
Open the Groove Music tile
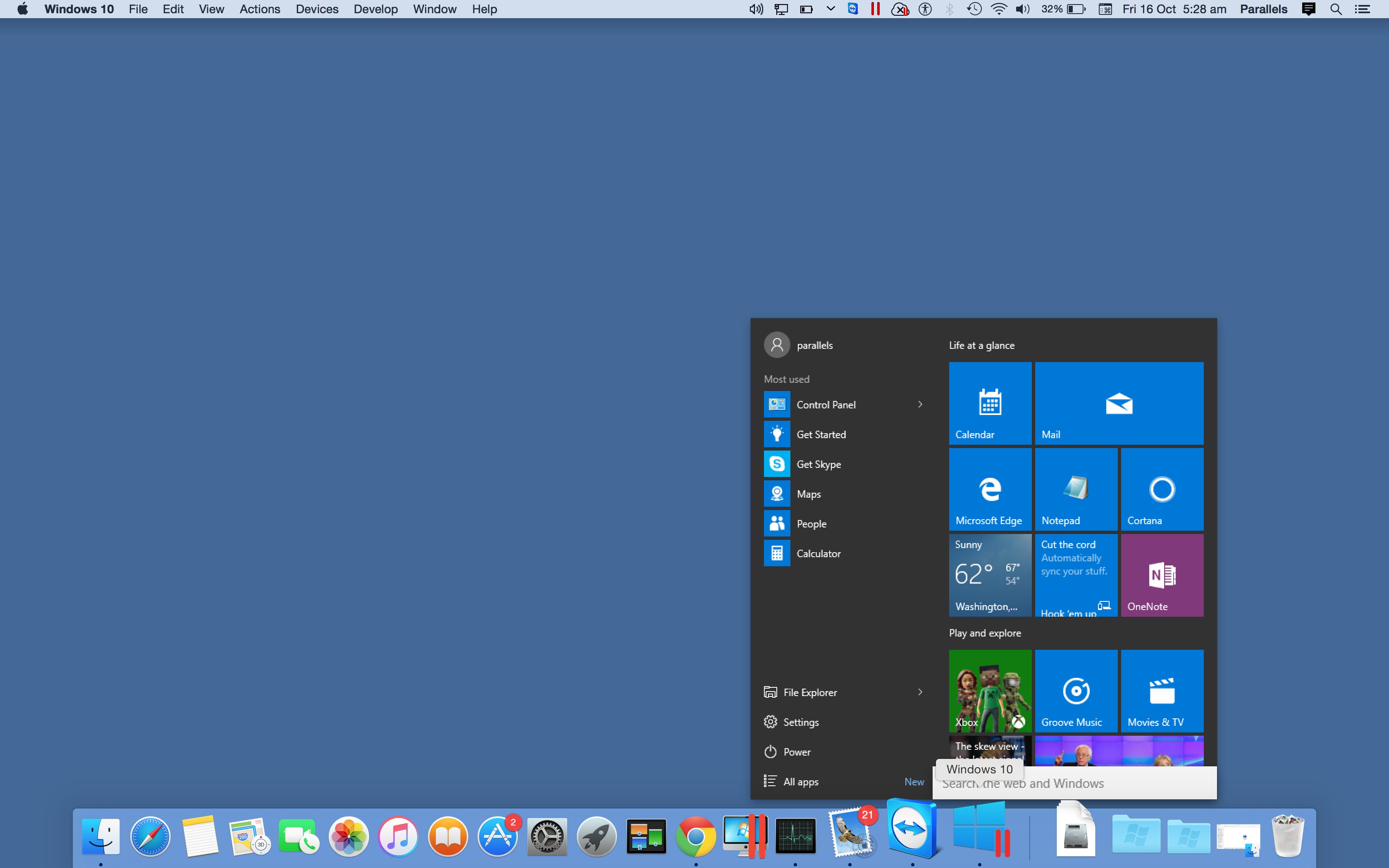(1076, 691)
